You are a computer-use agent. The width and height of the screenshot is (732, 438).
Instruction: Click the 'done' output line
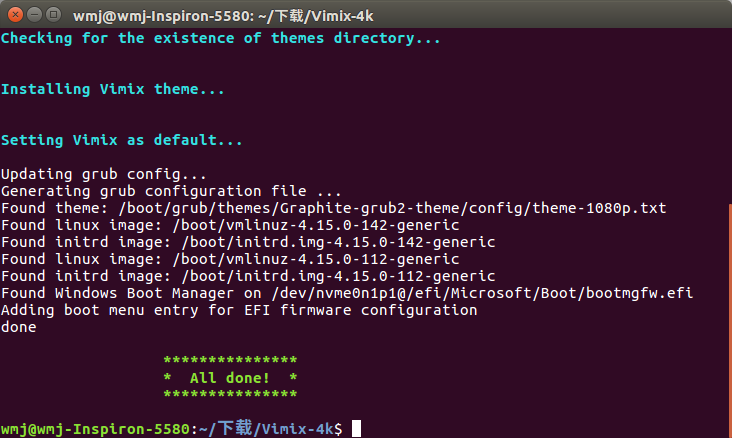(19, 327)
